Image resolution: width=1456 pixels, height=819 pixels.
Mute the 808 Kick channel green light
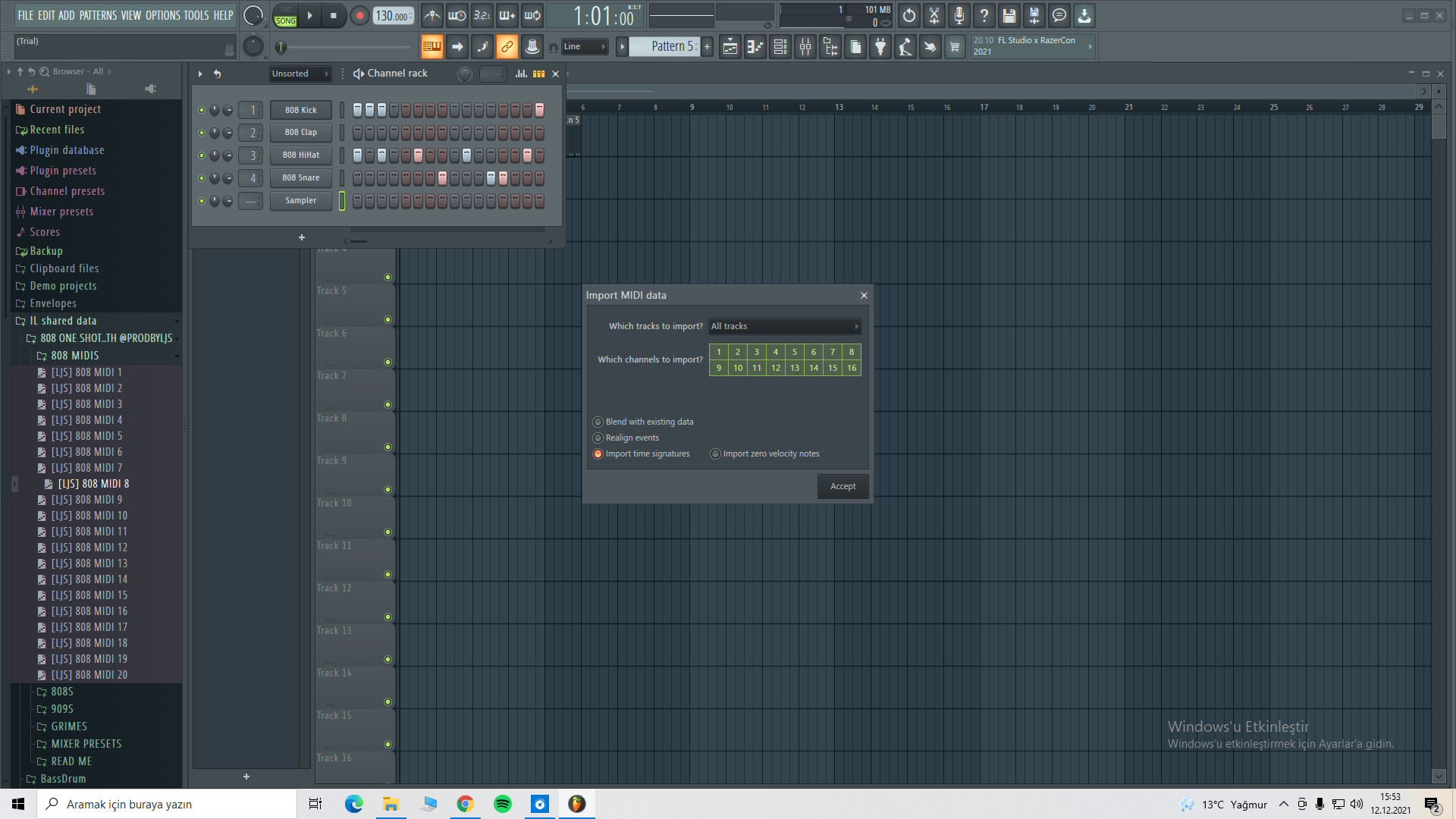(x=202, y=110)
